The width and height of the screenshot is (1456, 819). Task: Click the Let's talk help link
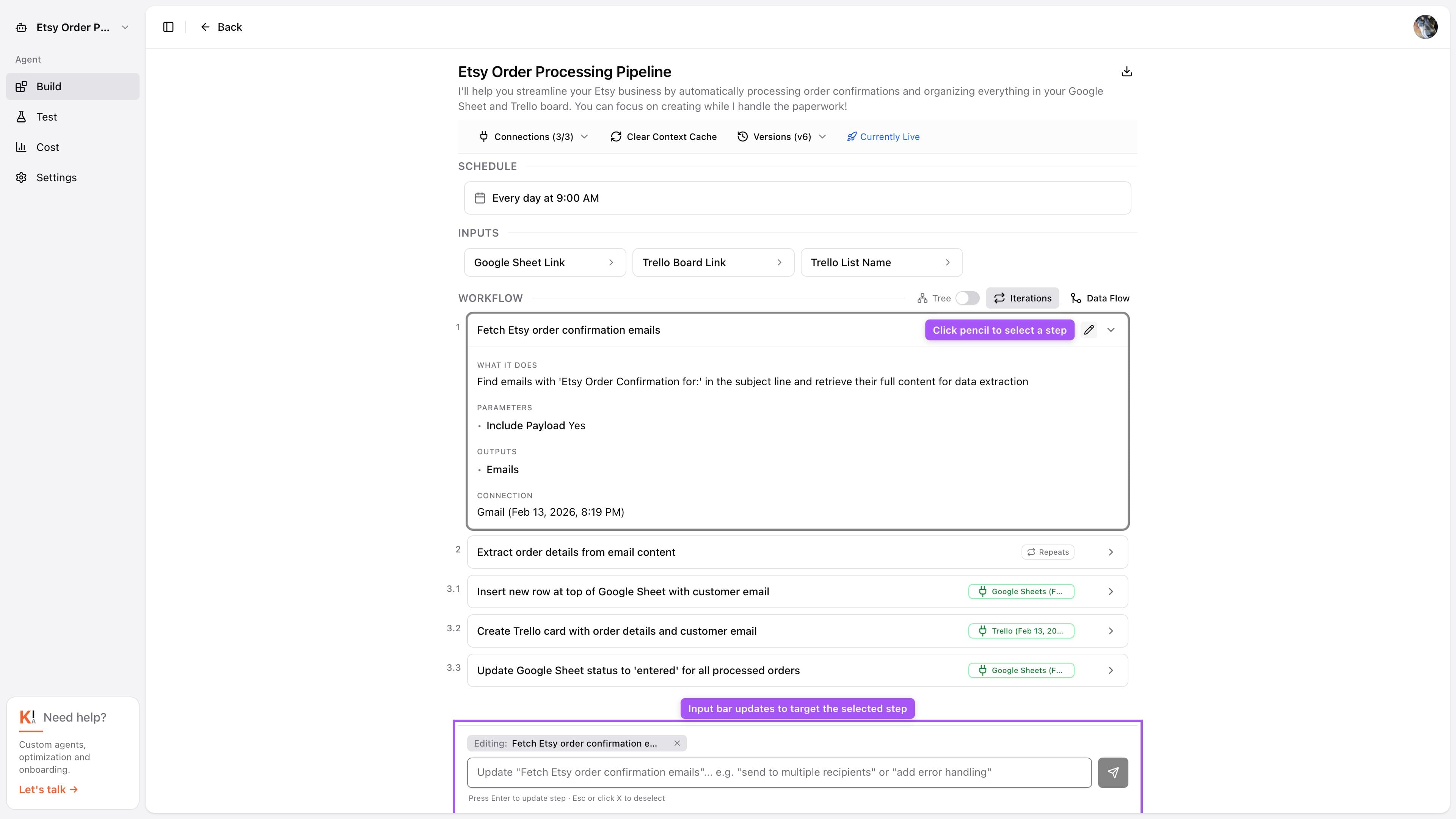tap(47, 789)
